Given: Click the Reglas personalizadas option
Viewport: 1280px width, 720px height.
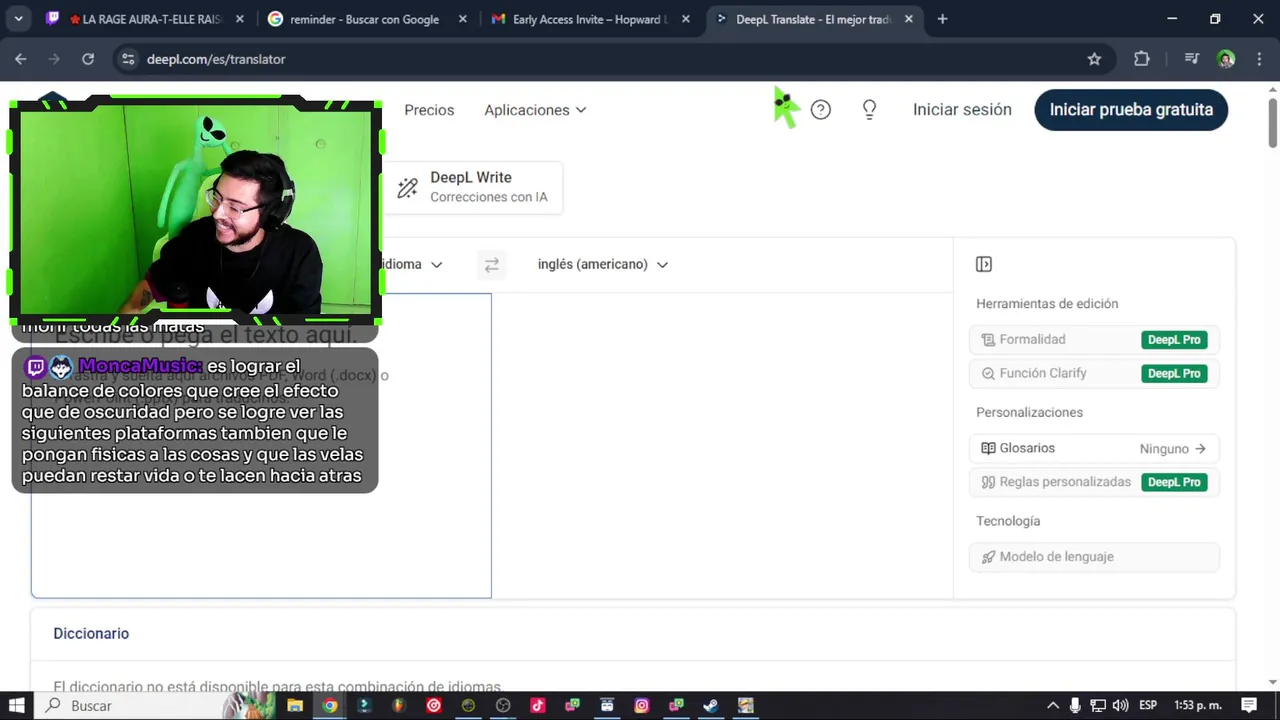Looking at the screenshot, I should point(1094,482).
